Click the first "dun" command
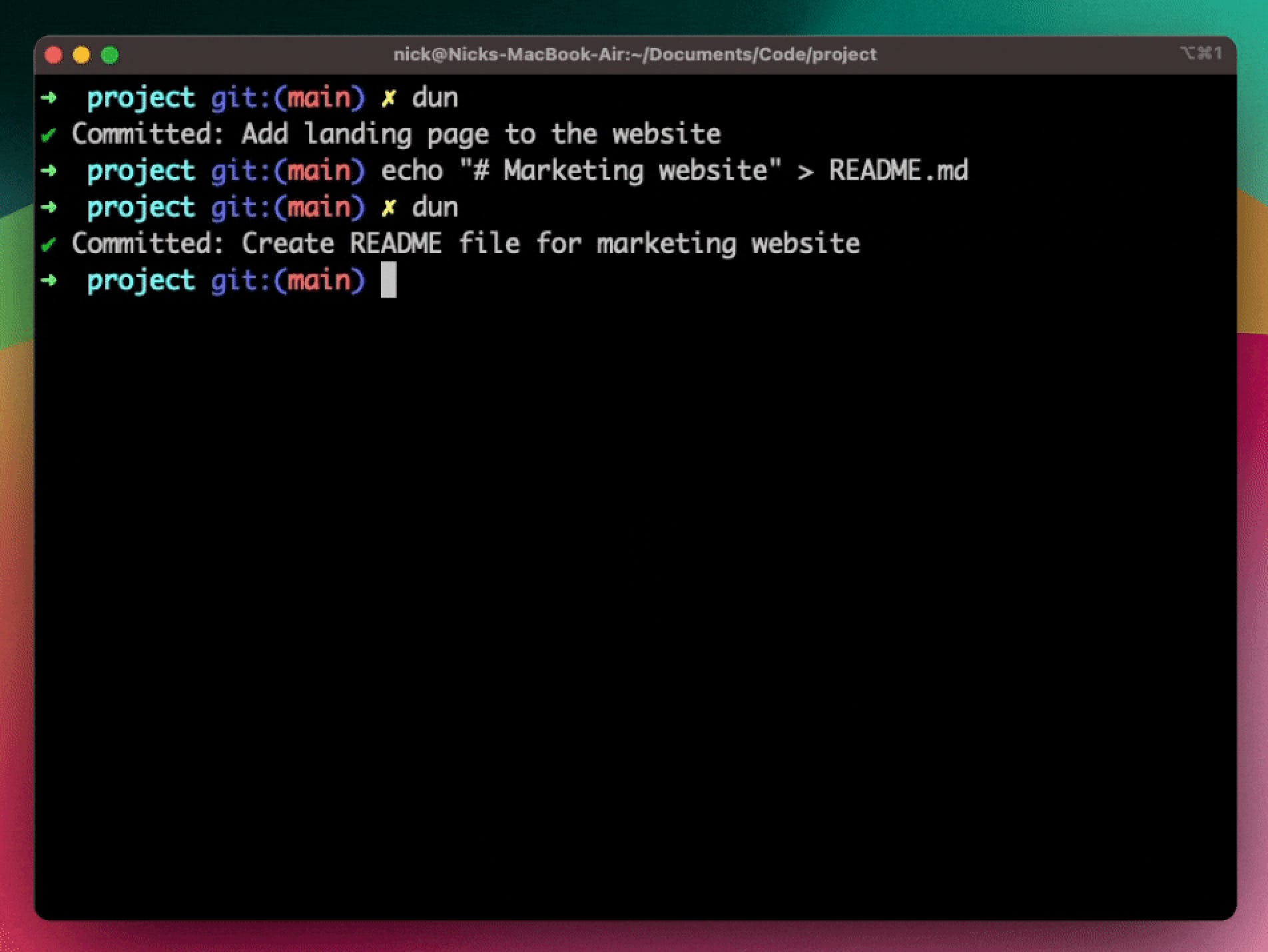 click(435, 98)
